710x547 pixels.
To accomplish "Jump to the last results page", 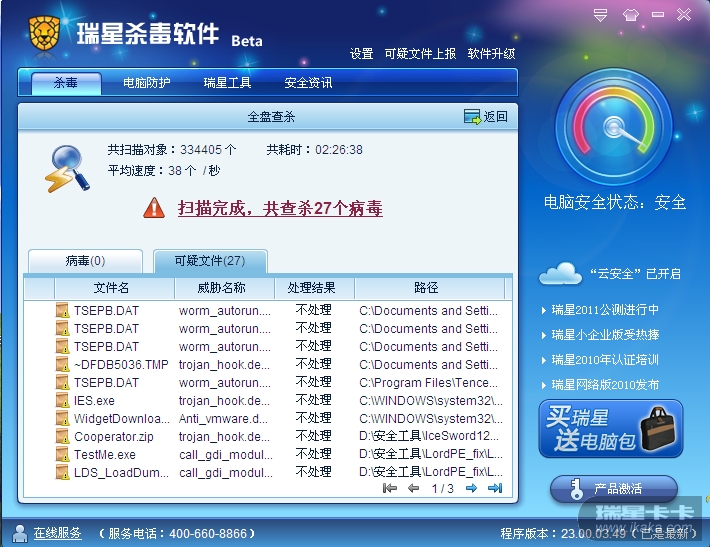I will (495, 488).
